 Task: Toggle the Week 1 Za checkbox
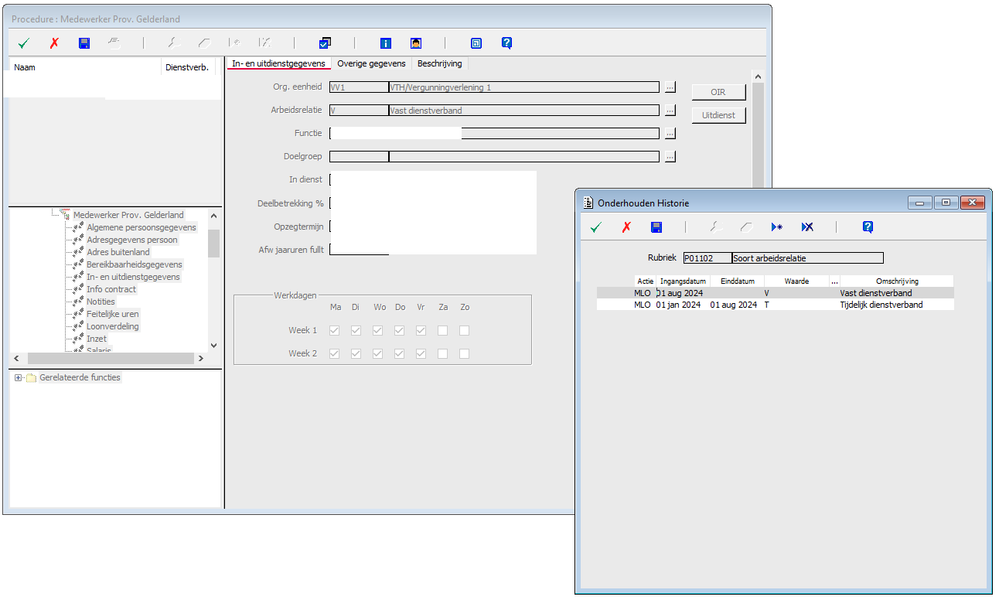pyautogui.click(x=443, y=331)
